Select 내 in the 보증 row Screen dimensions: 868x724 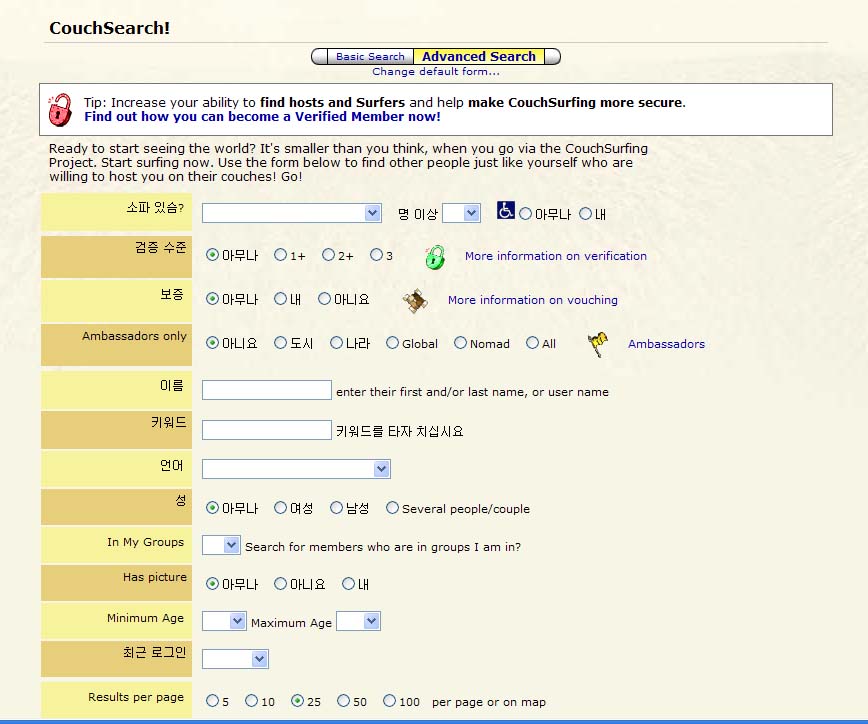[x=281, y=299]
